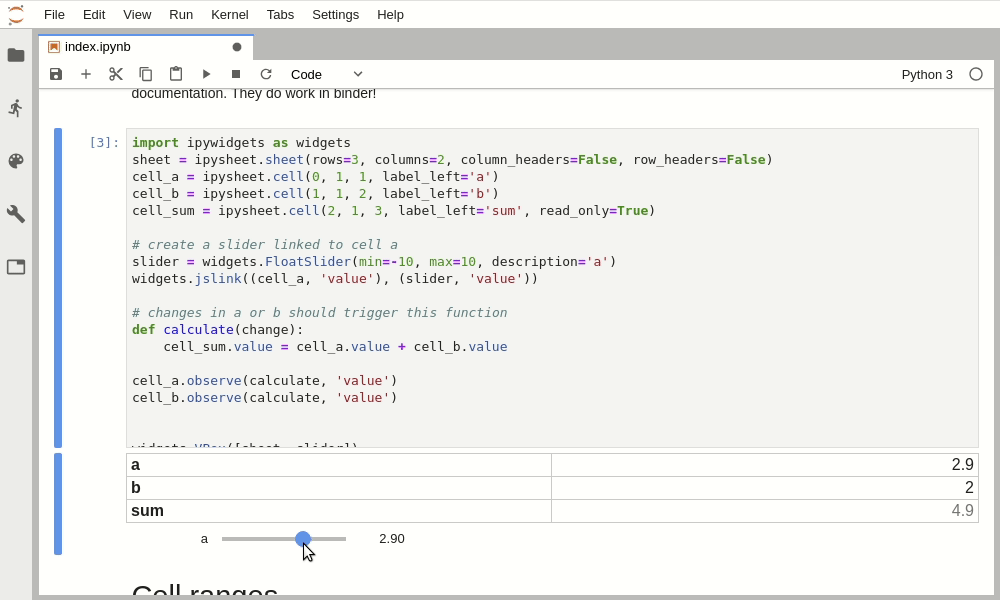Open the cell tools wrench panel
The height and width of the screenshot is (600, 1000).
(x=16, y=214)
